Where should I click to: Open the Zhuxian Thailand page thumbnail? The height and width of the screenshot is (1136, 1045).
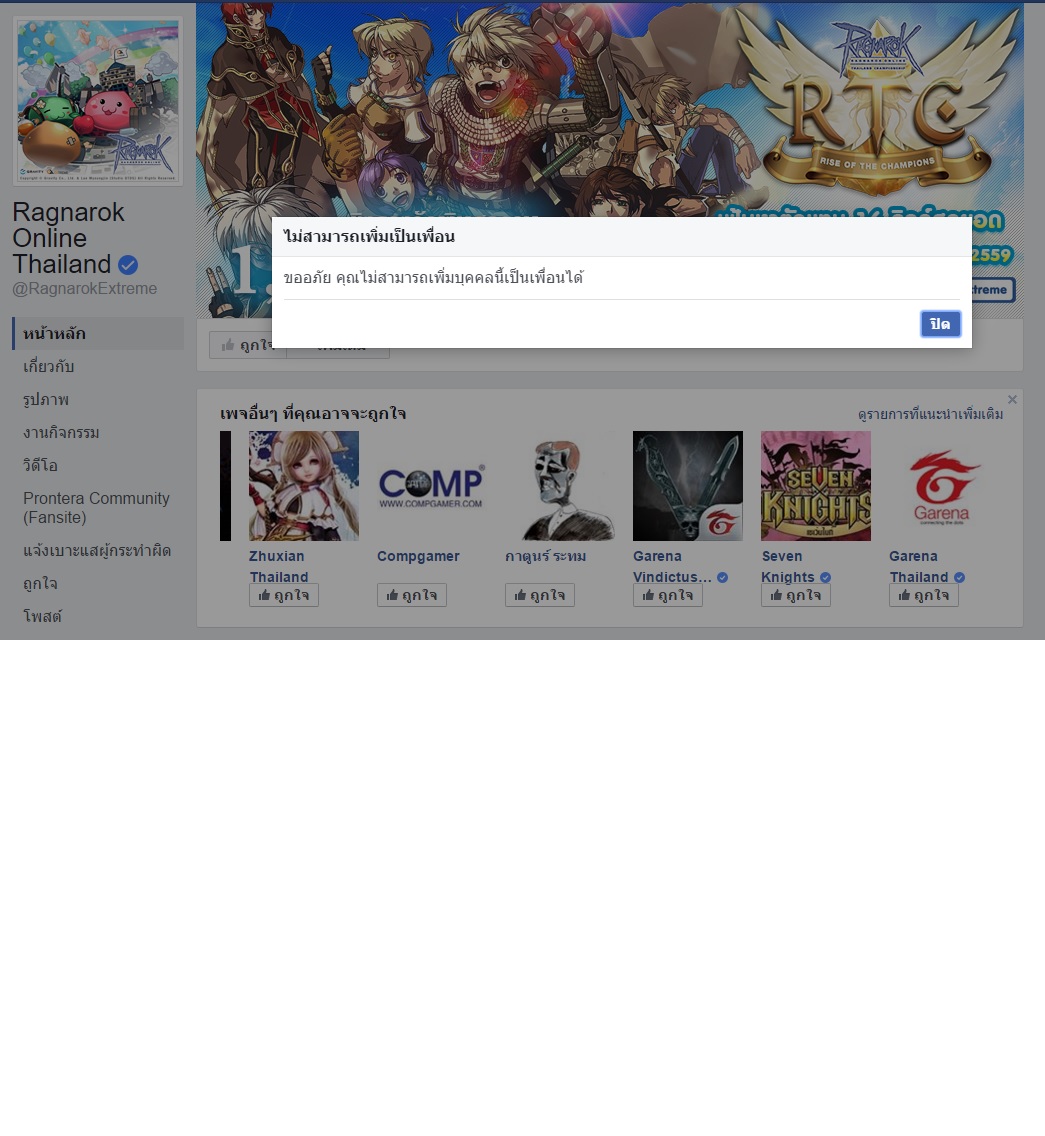[304, 485]
